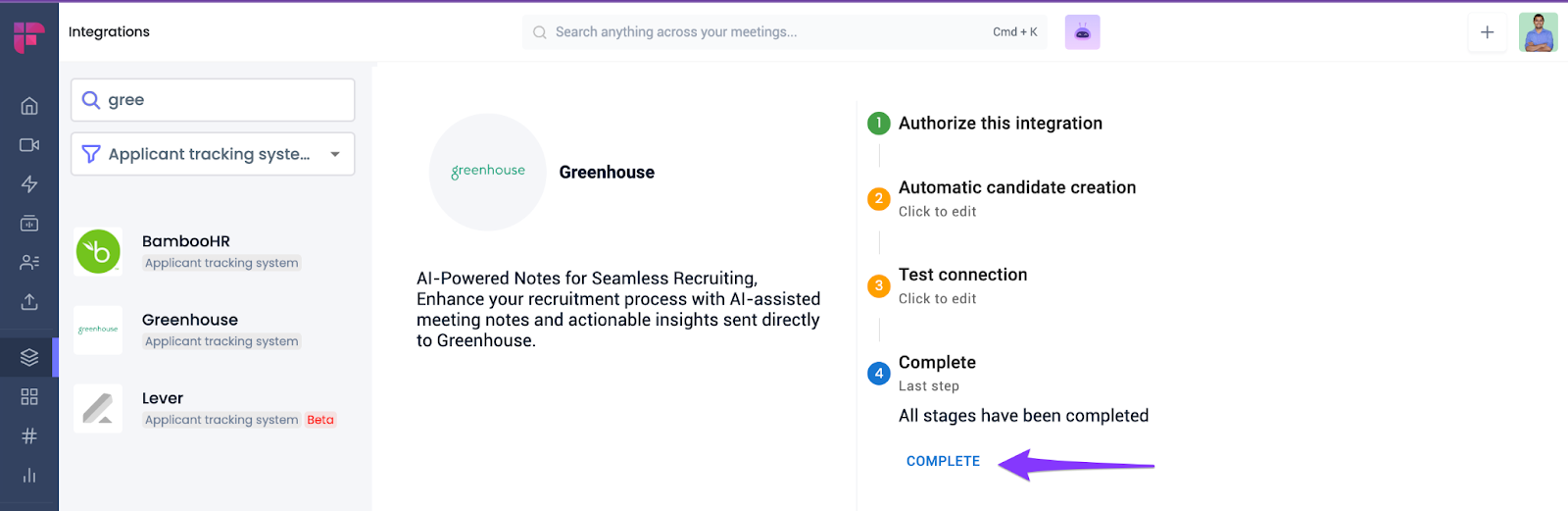1568x511 pixels.
Task: Open the user profile avatar
Action: [x=1538, y=32]
